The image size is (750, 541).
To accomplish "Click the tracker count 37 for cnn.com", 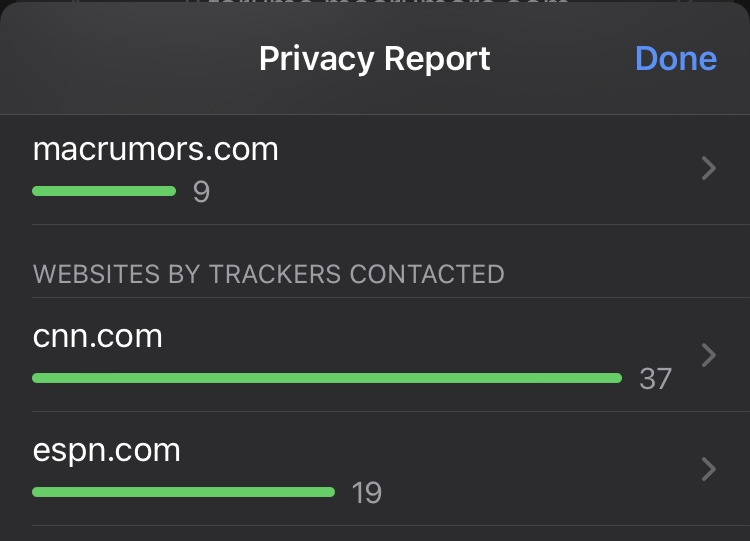I will coord(655,379).
